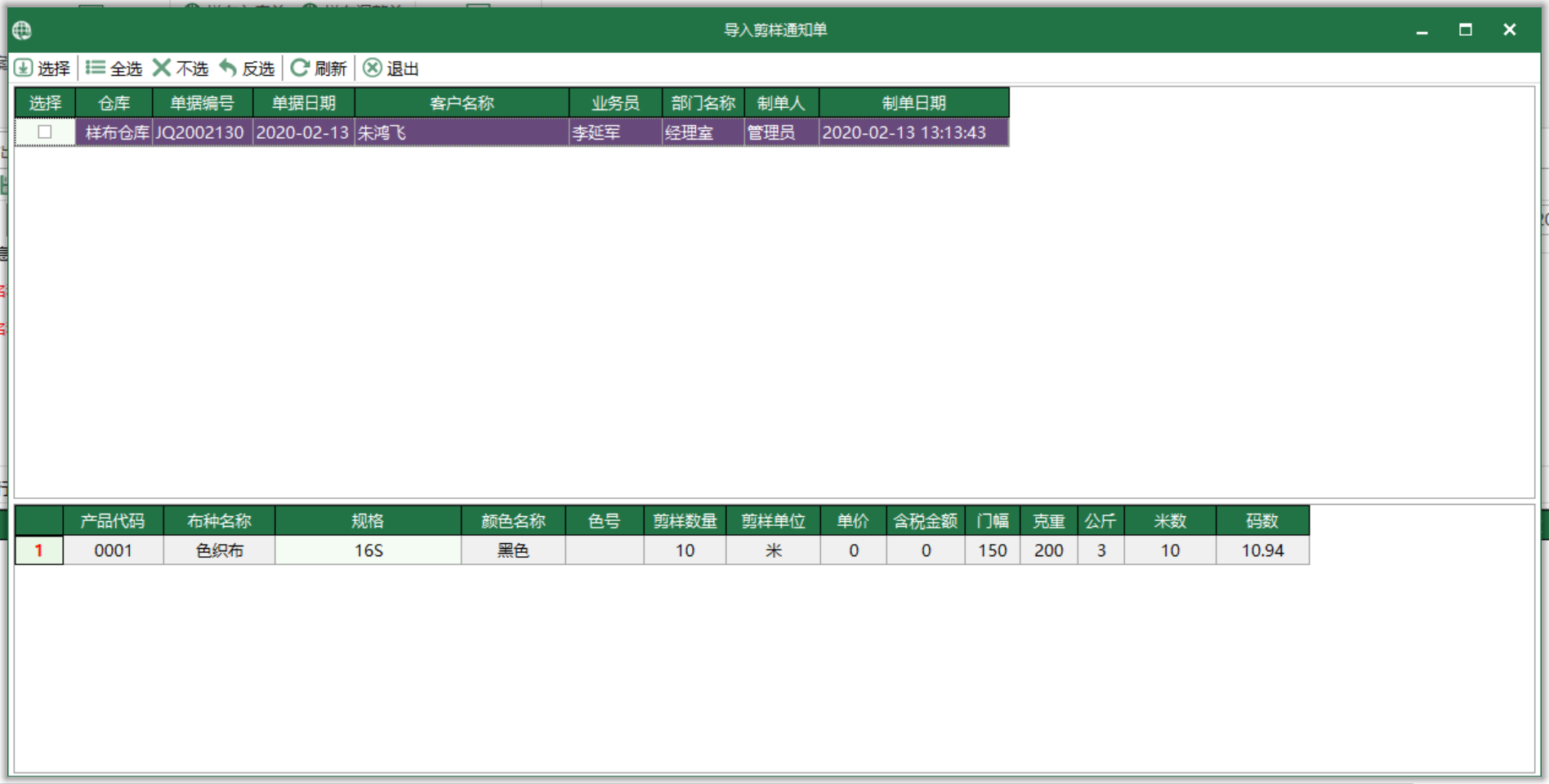
Task: Click the 规格 column header
Action: point(368,521)
